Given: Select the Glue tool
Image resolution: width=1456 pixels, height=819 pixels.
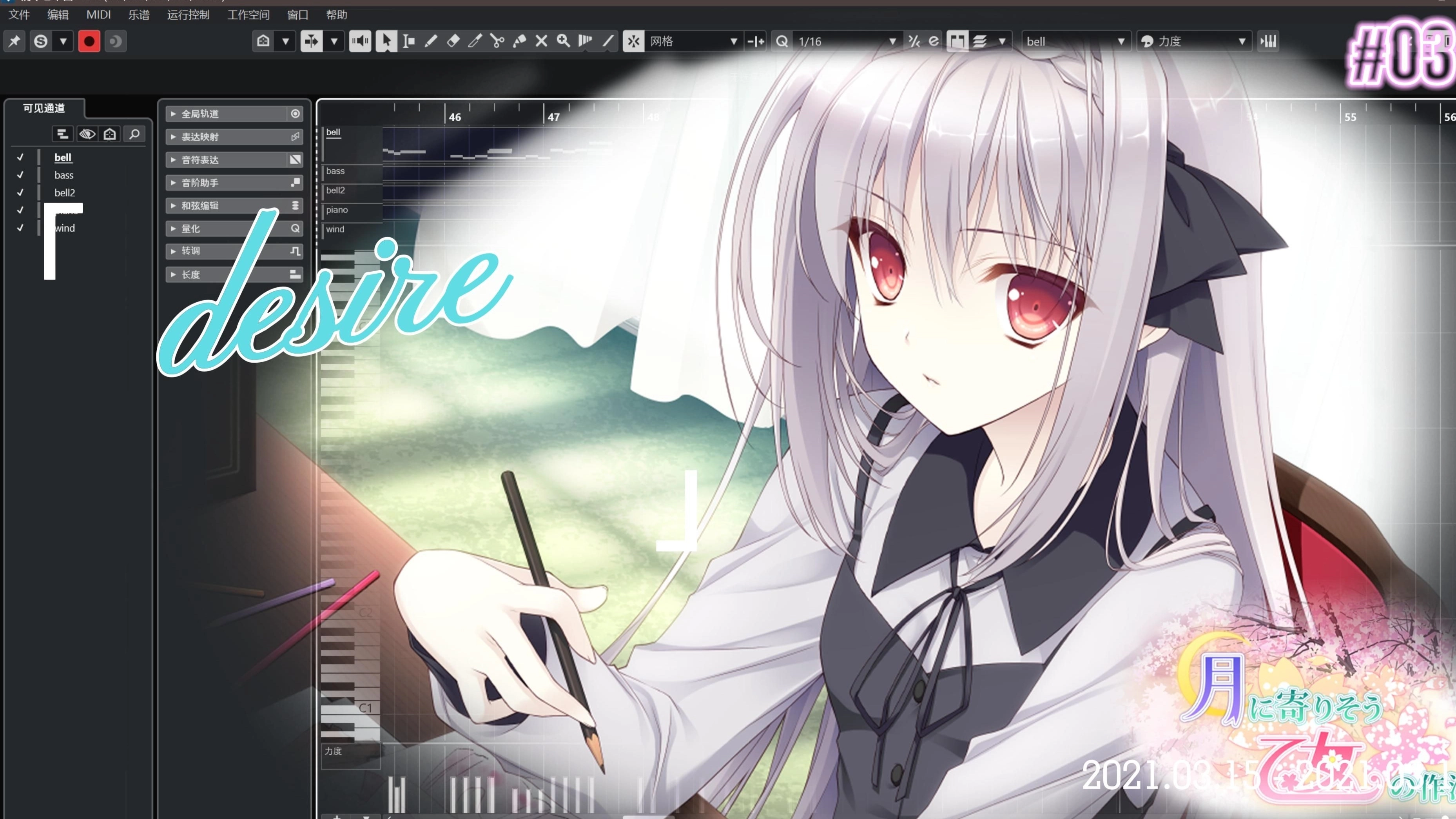Looking at the screenshot, I should tap(519, 41).
